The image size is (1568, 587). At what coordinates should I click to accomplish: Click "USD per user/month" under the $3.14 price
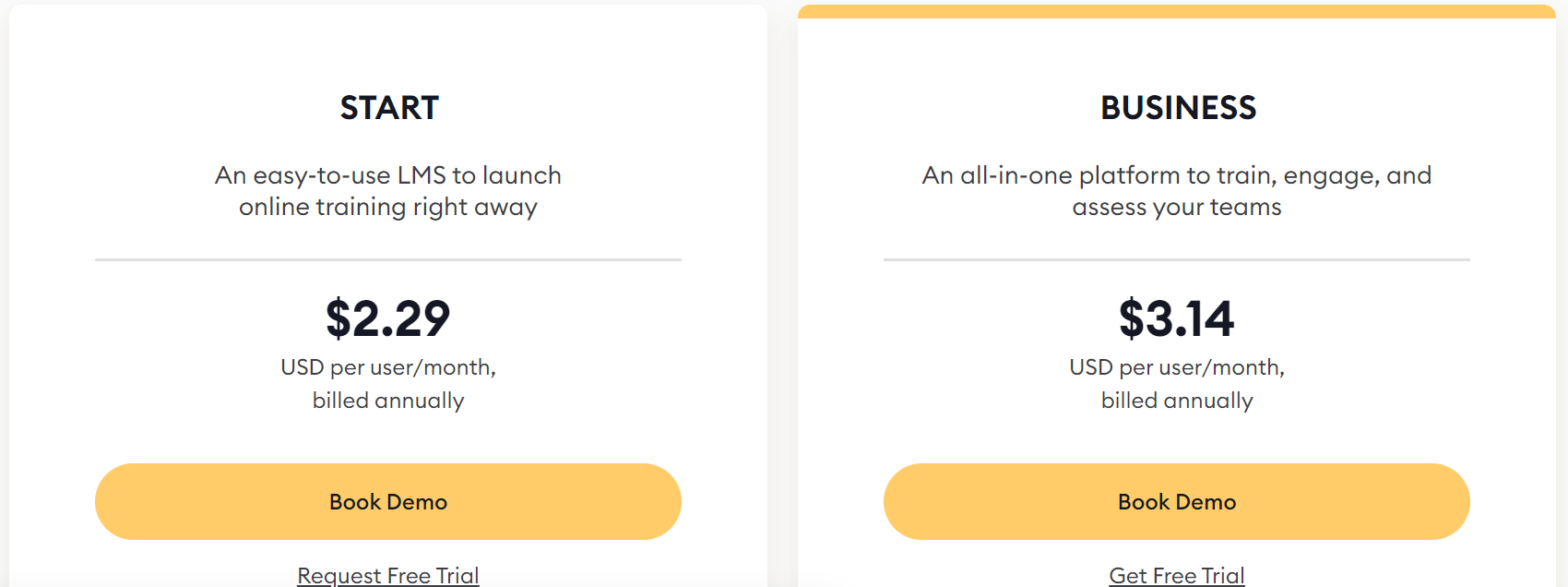pos(1176,367)
